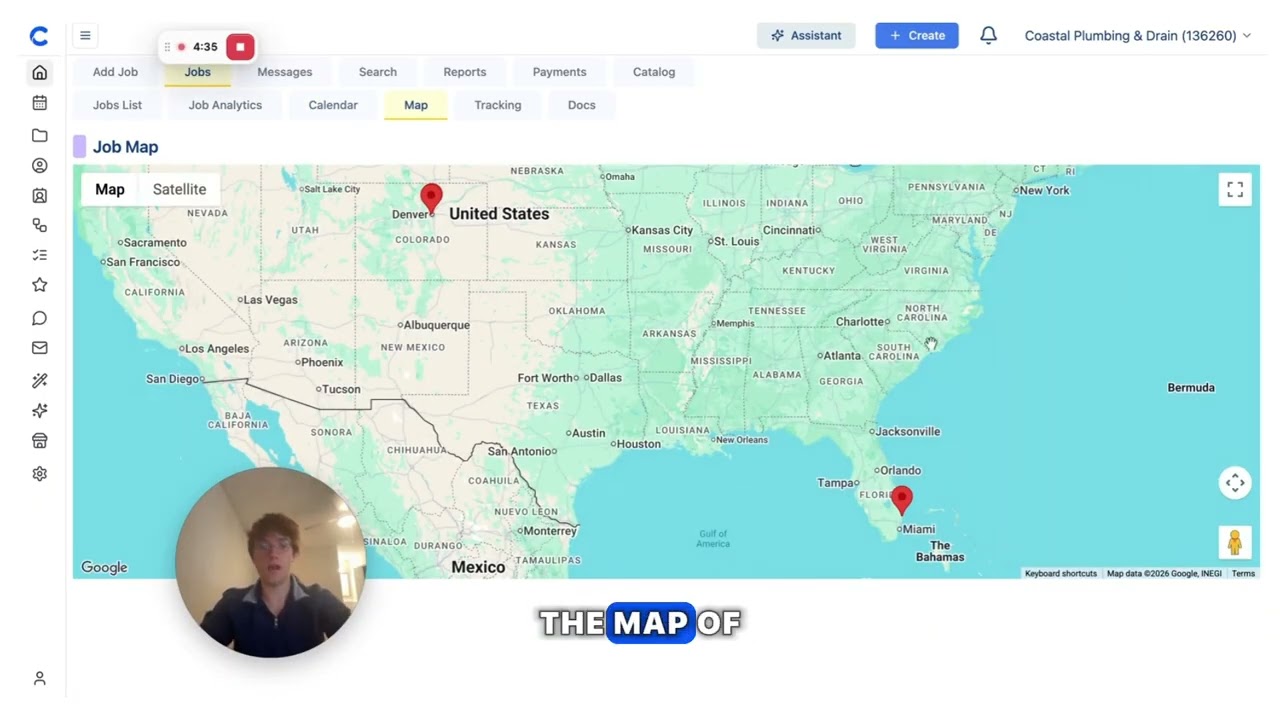Open map Keyboard shortcuts

(x=1061, y=574)
